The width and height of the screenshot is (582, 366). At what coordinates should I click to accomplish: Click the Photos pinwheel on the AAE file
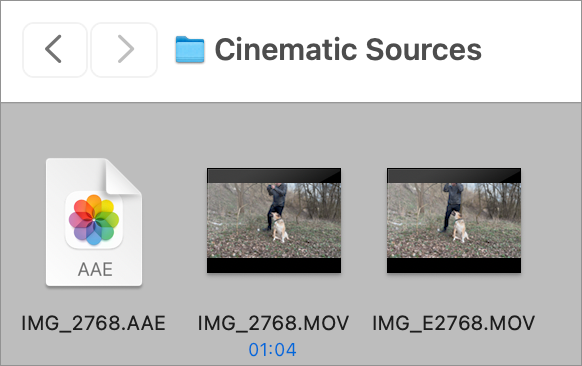[94, 220]
